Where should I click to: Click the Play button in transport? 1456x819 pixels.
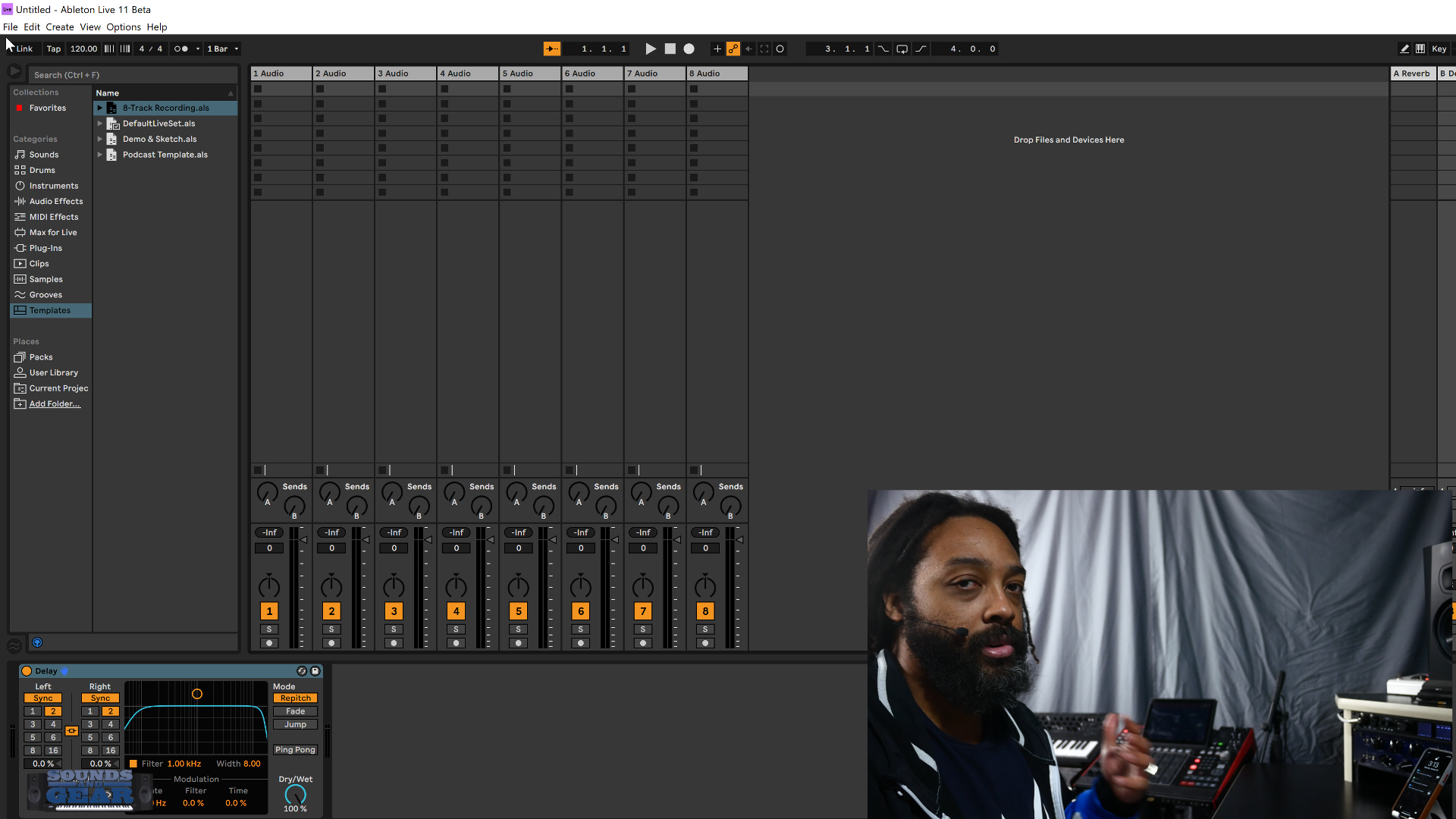650,49
